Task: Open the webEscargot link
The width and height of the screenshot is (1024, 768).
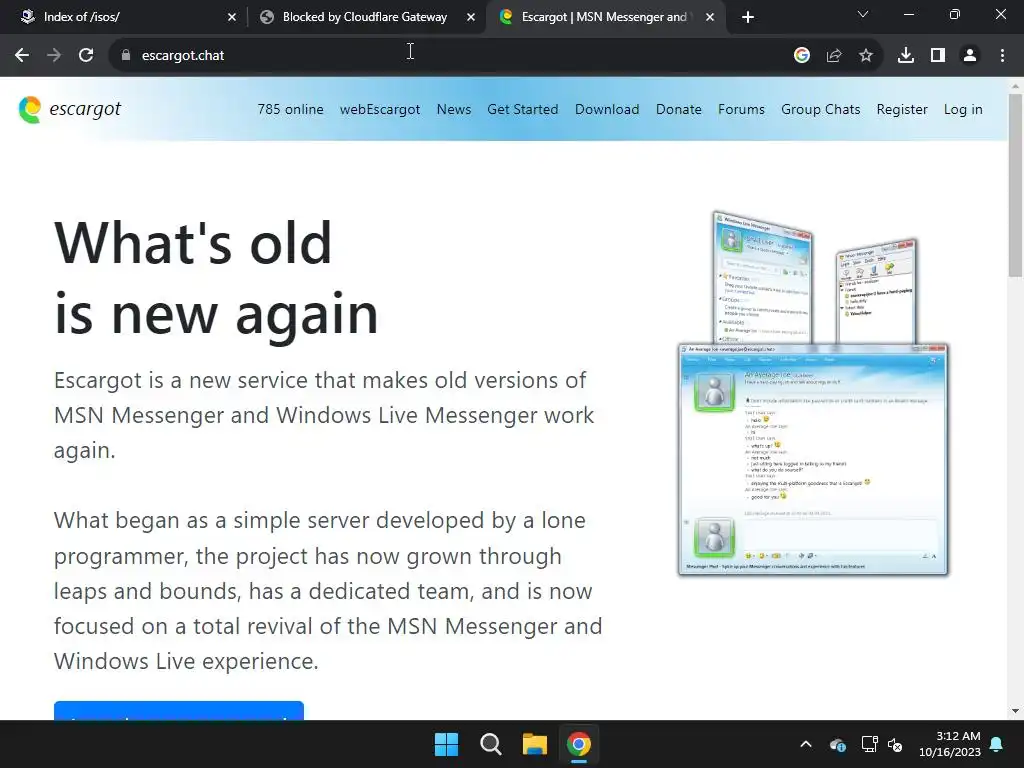Action: pyautogui.click(x=380, y=109)
